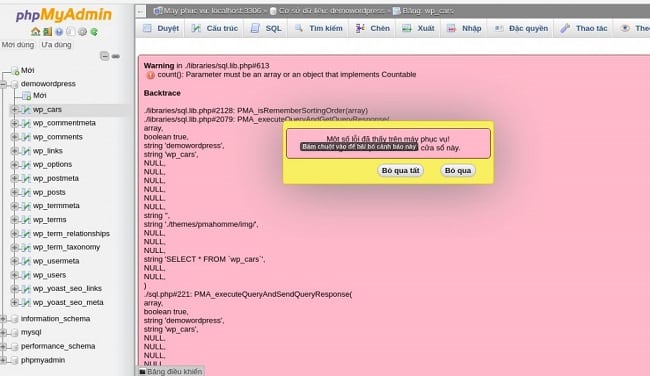
Task: Expand the phpmyadmin database node
Action: coord(3,360)
